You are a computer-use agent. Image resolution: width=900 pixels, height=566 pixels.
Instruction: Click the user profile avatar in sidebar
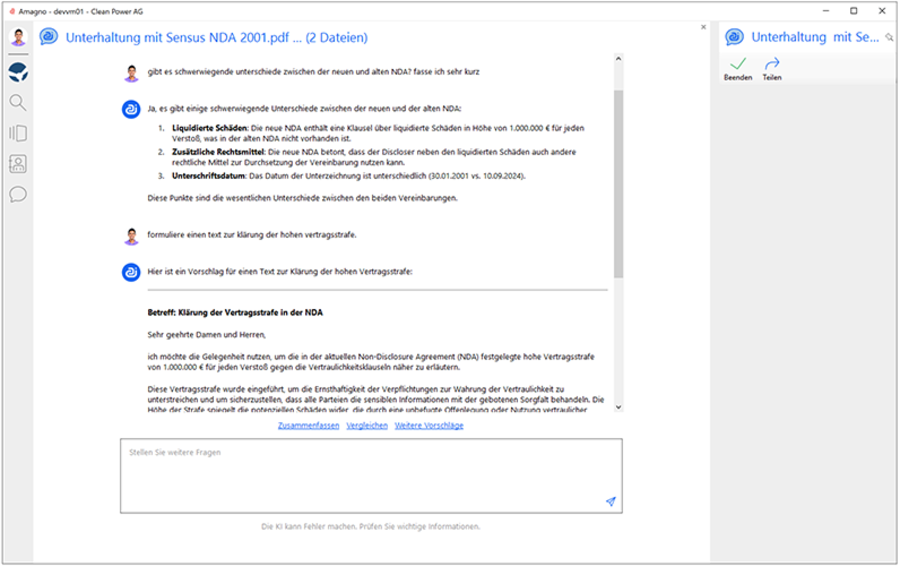click(x=18, y=37)
